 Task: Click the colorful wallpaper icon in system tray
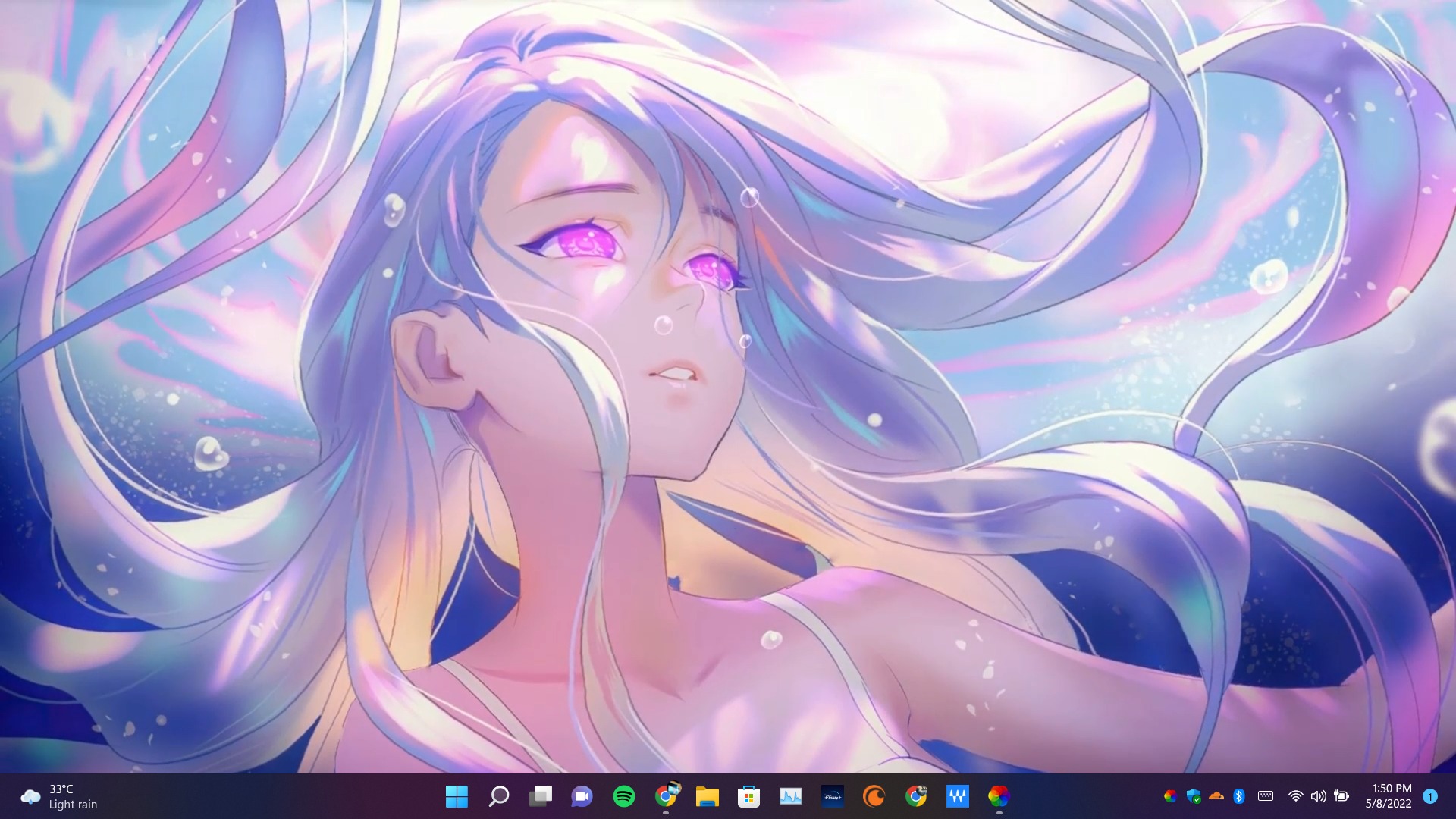[1170, 796]
